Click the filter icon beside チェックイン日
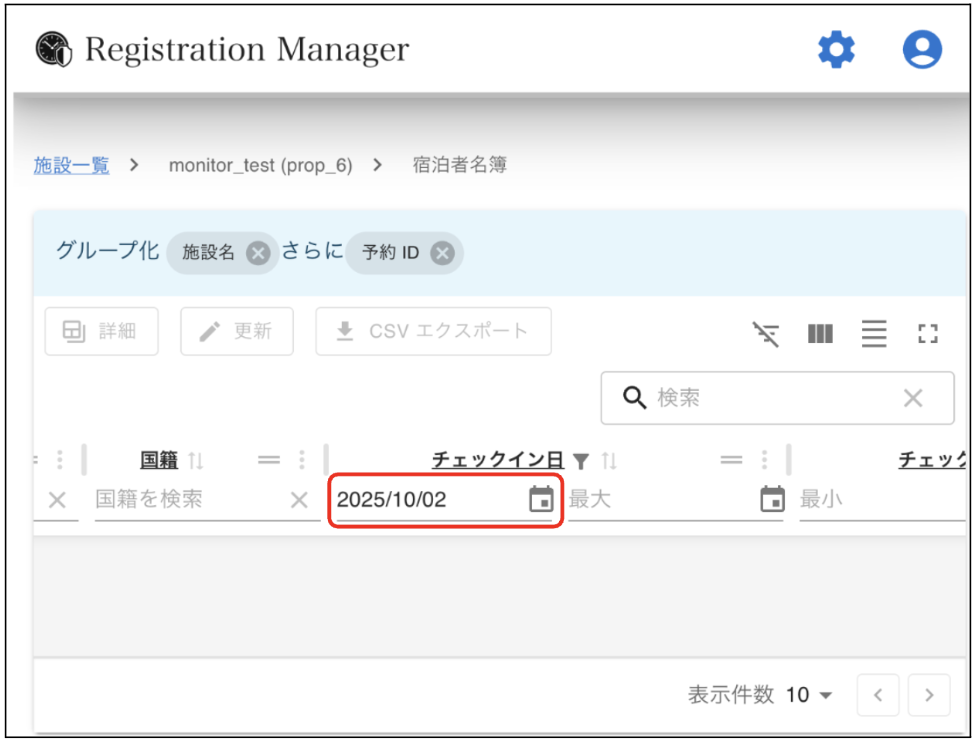976x750 pixels. point(581,461)
